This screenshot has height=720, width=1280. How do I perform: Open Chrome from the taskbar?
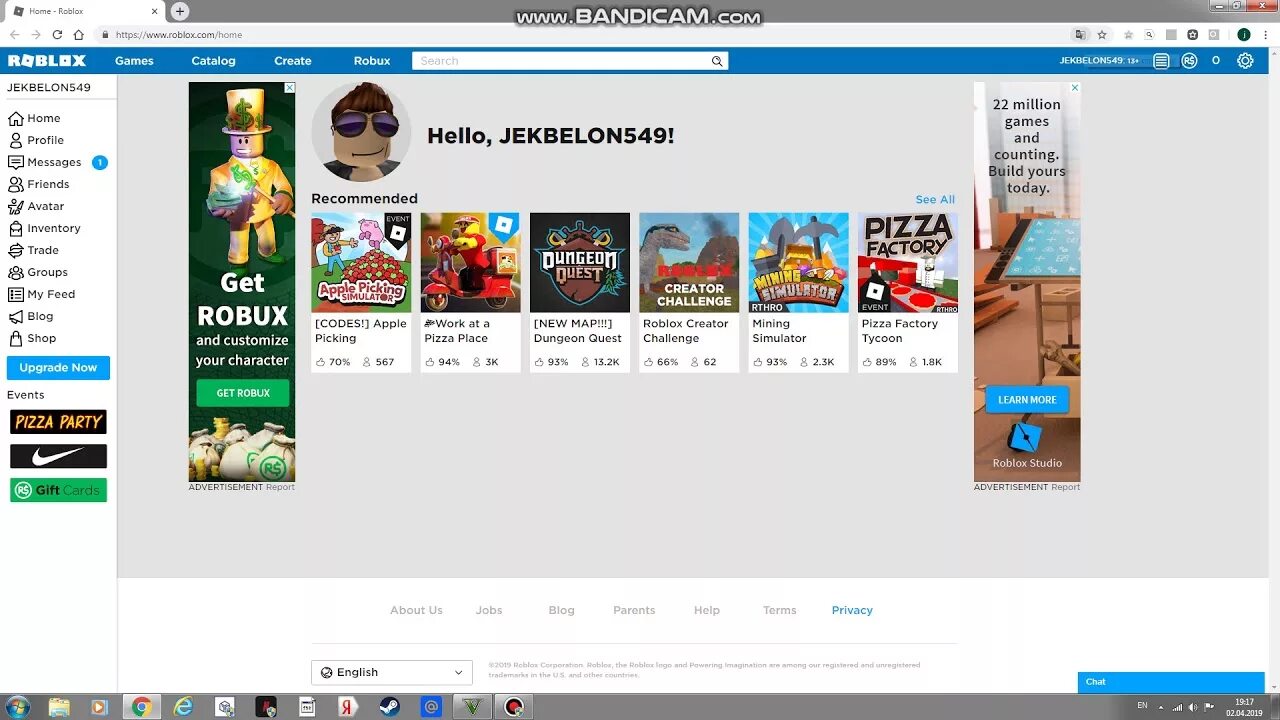click(141, 707)
